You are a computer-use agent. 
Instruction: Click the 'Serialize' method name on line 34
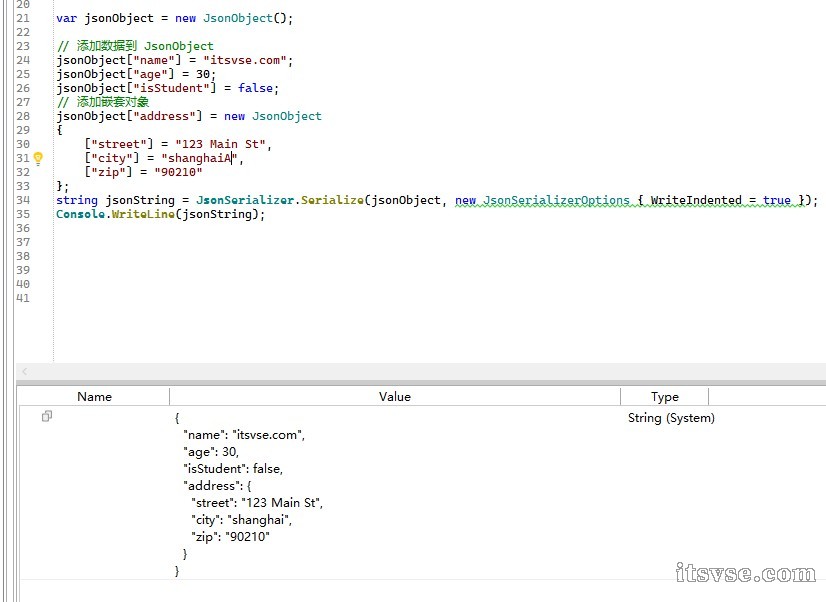[x=332, y=200]
